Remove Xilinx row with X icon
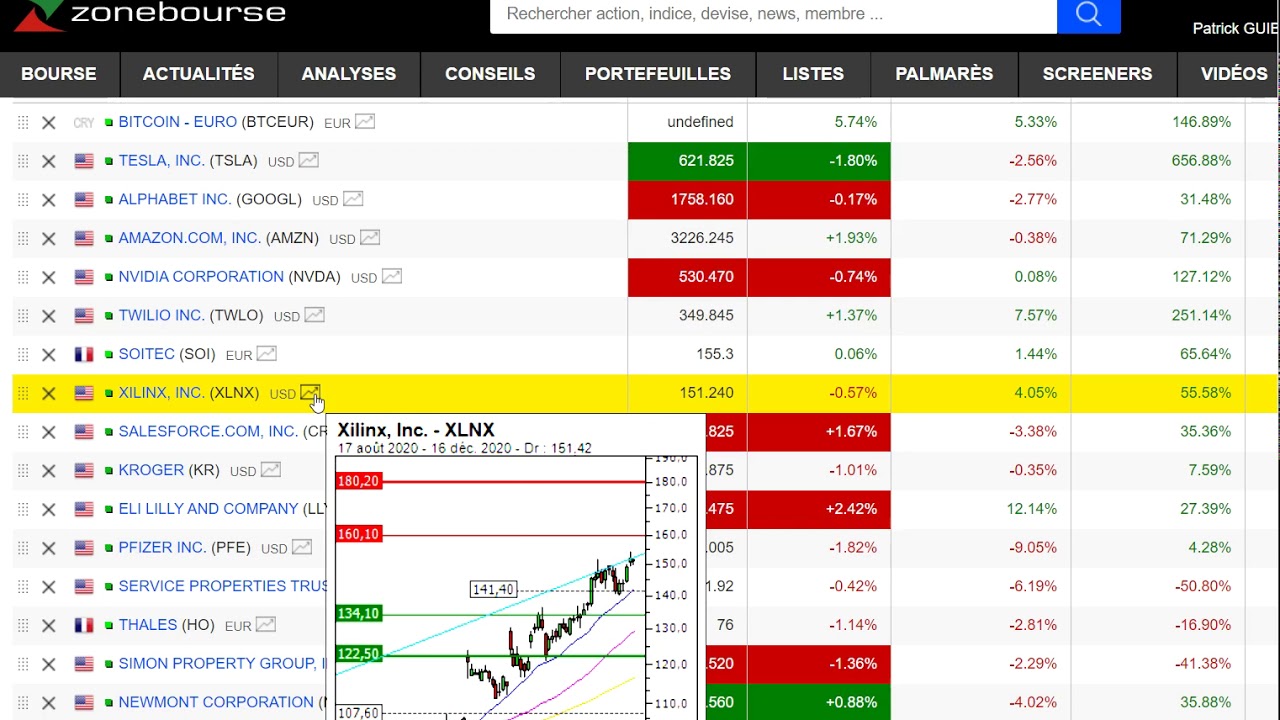Image resolution: width=1280 pixels, height=720 pixels. click(x=48, y=393)
